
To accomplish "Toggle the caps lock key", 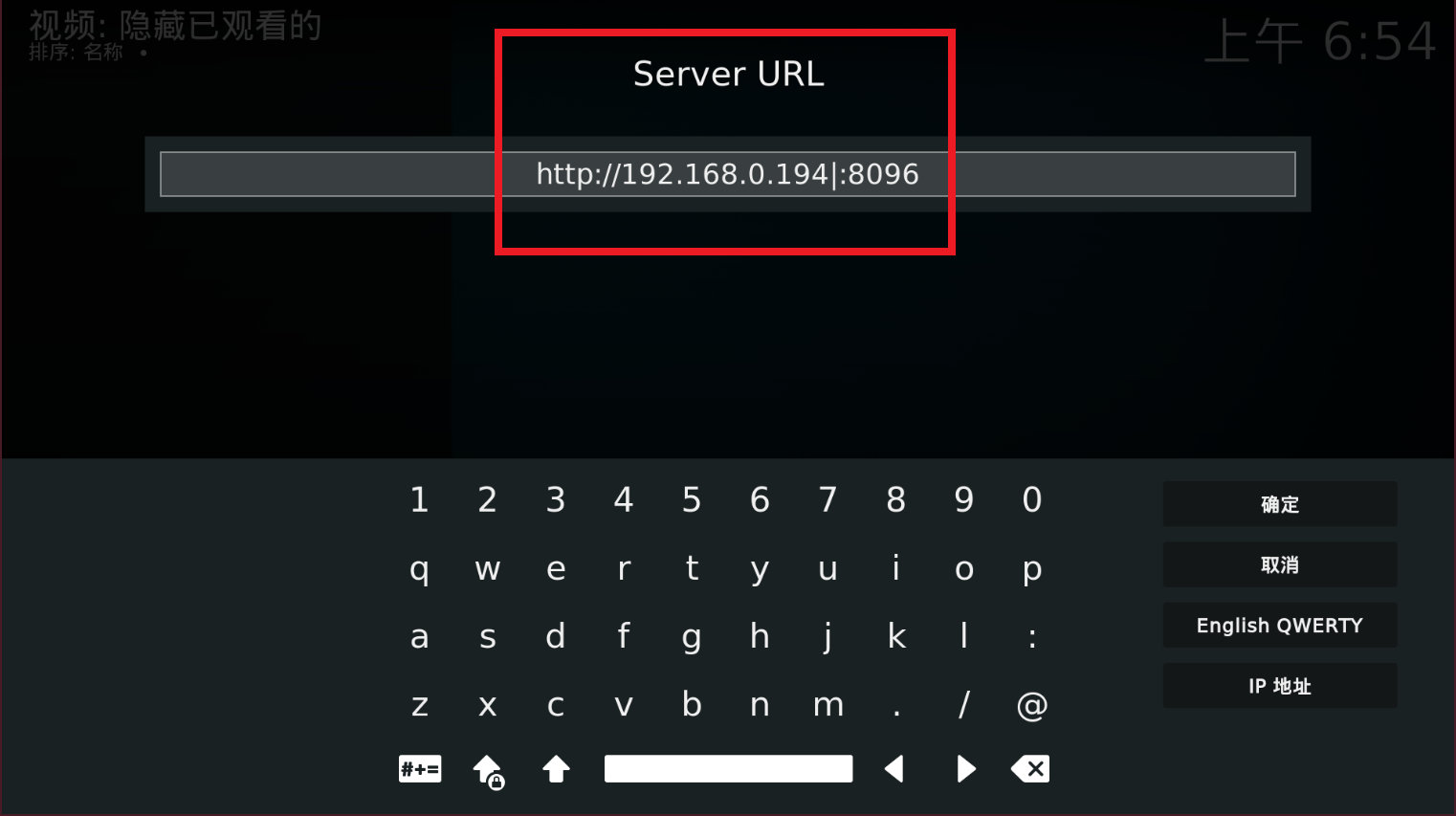I will coord(488,771).
